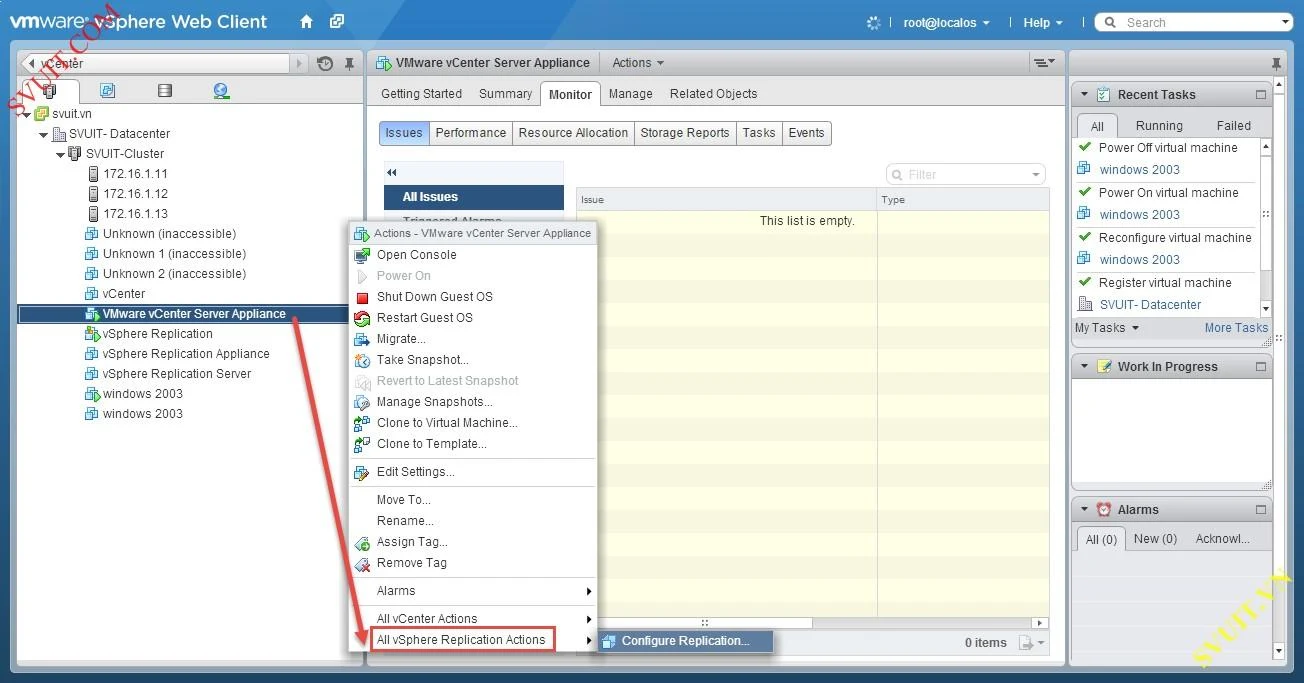The width and height of the screenshot is (1304, 683).
Task: Click the Clone to Template icon
Action: point(362,444)
